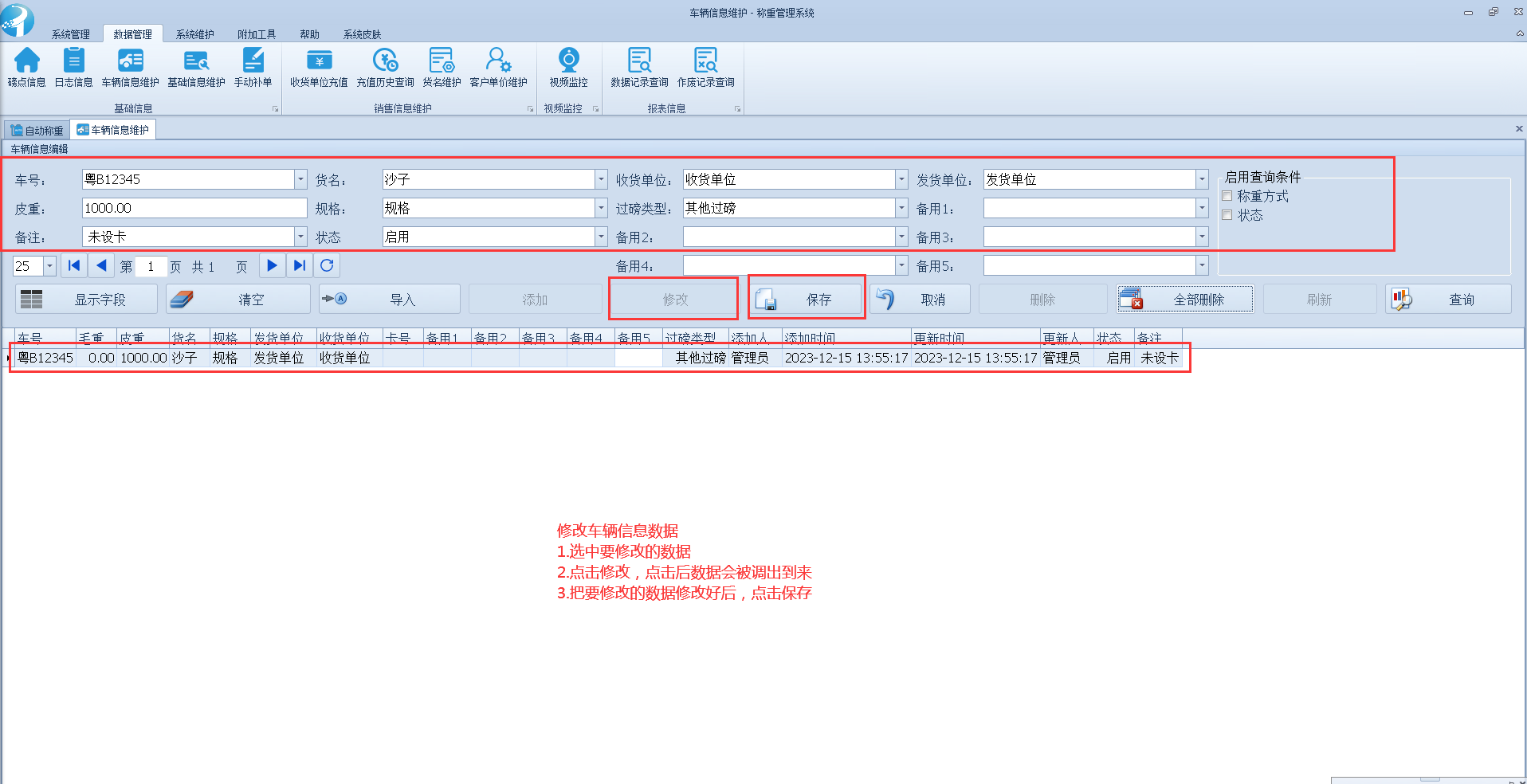Jump to last page arrow
1527x784 pixels.
click(299, 265)
